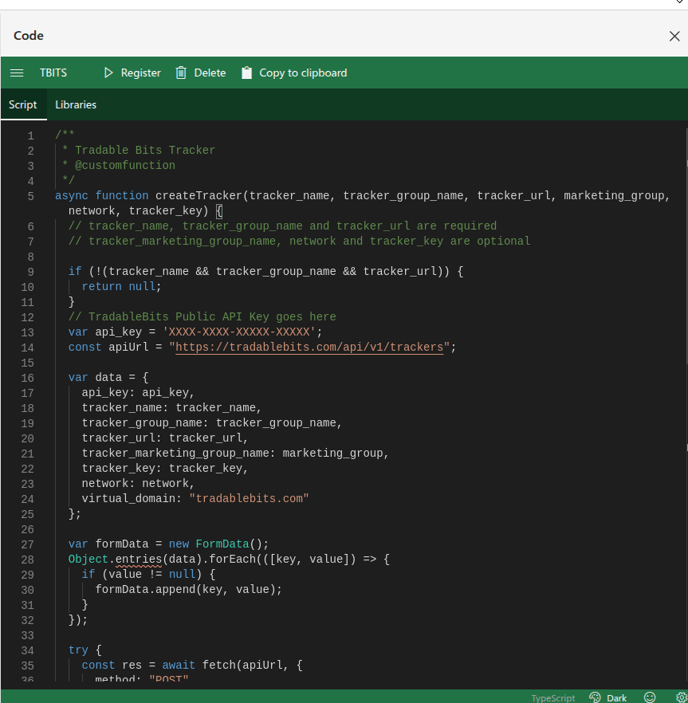The width and height of the screenshot is (688, 703).
Task: Click 'tracker_key: tracker_key,' line
Action: tap(164, 469)
